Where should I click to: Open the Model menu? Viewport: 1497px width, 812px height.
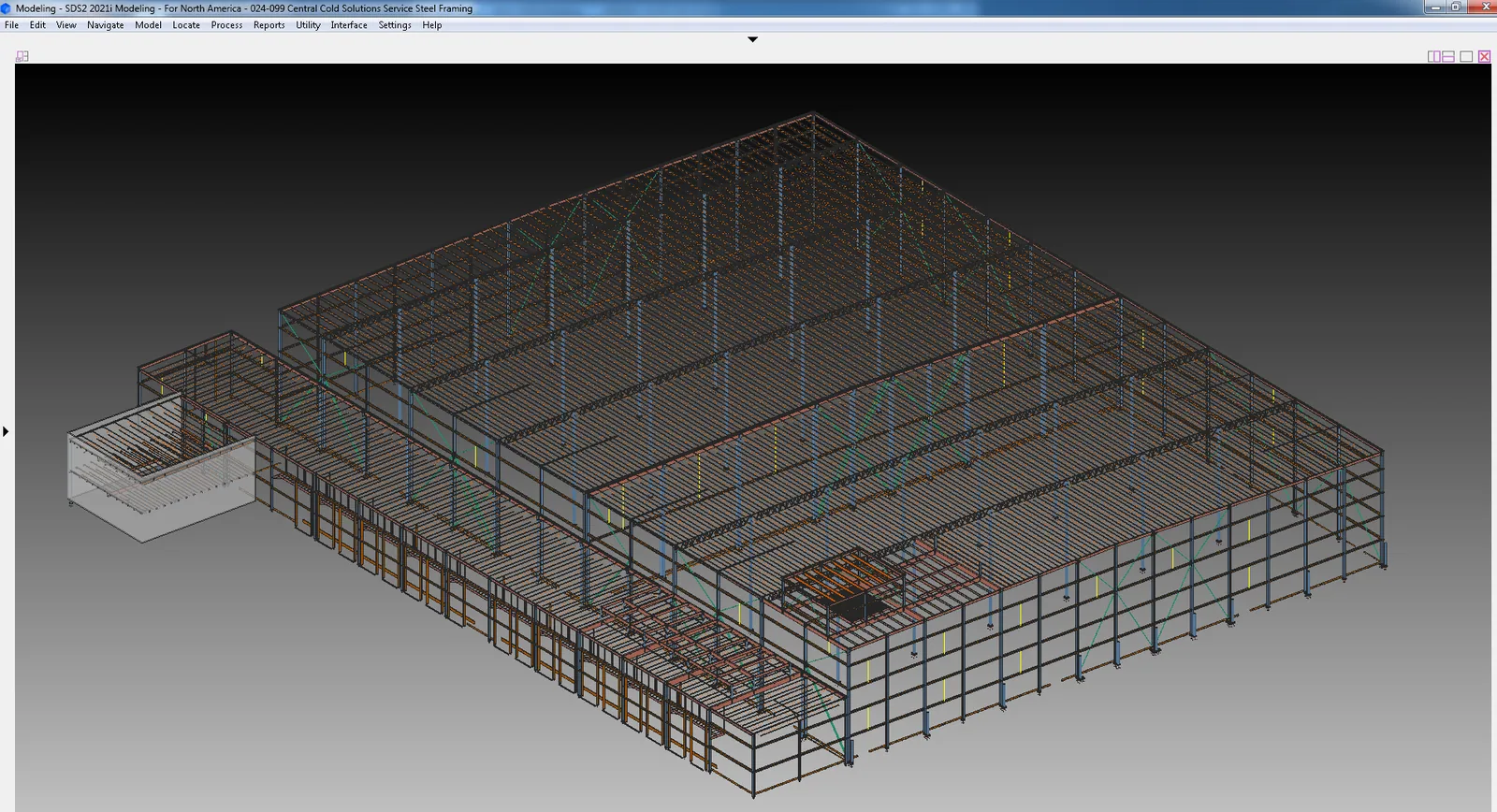click(148, 25)
